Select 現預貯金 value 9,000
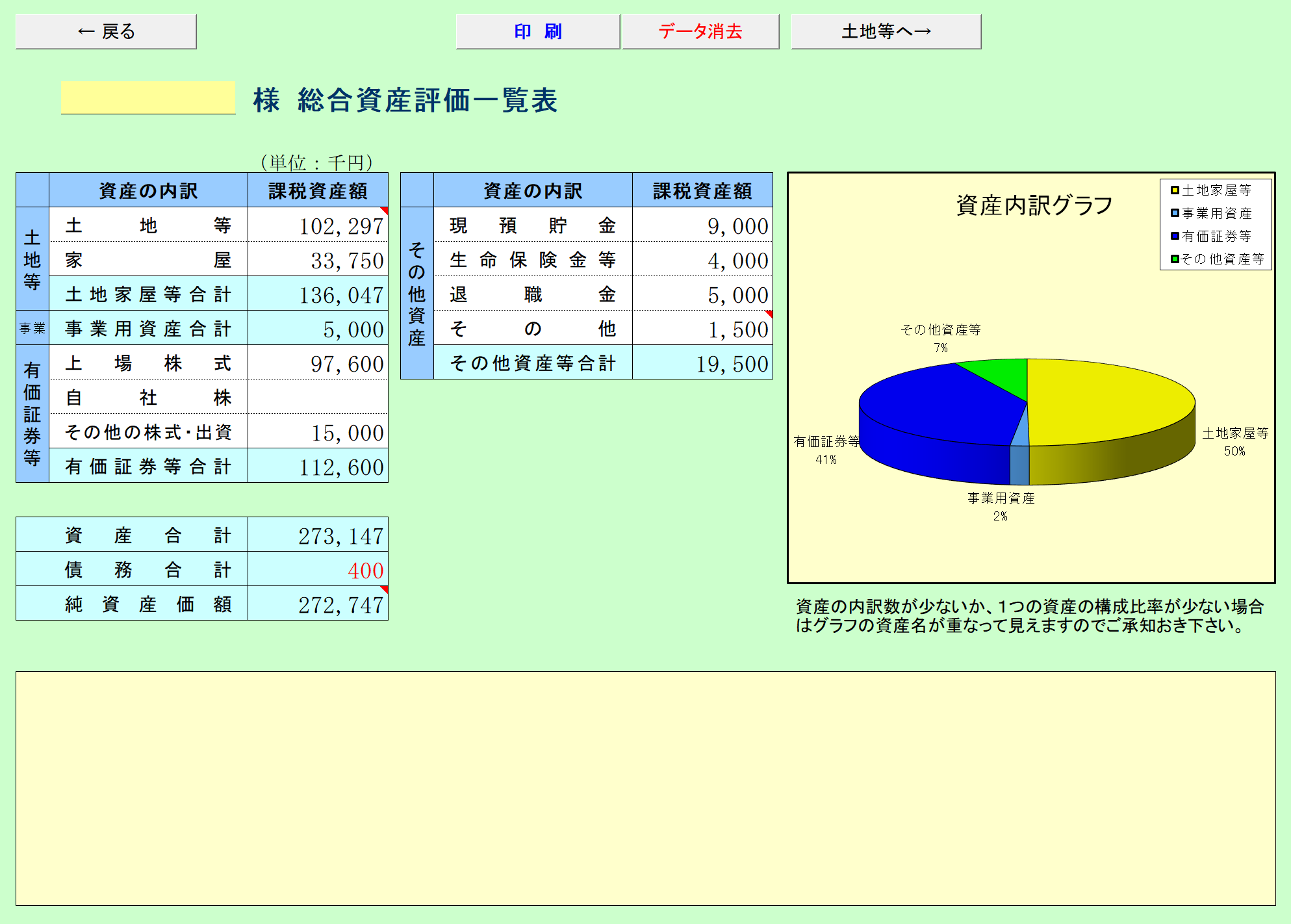 pyautogui.click(x=702, y=225)
